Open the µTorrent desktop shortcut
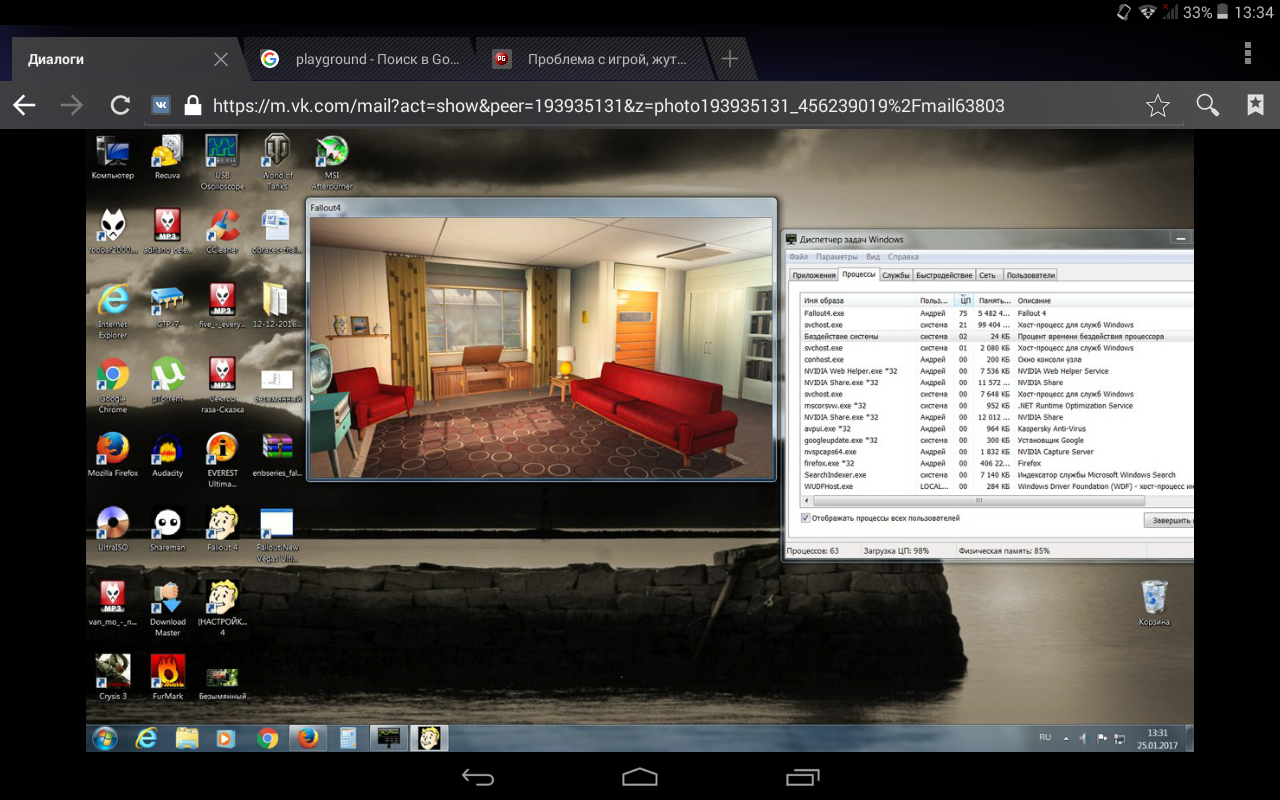 [x=167, y=380]
